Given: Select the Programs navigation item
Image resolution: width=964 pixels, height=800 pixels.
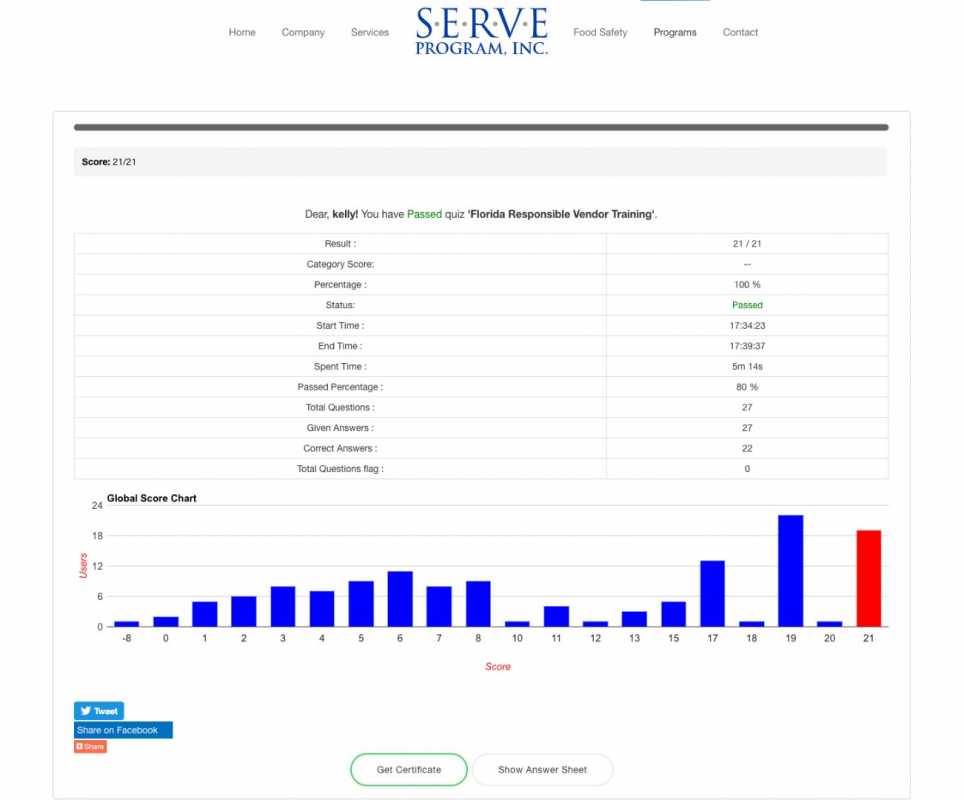Looking at the screenshot, I should [675, 33].
